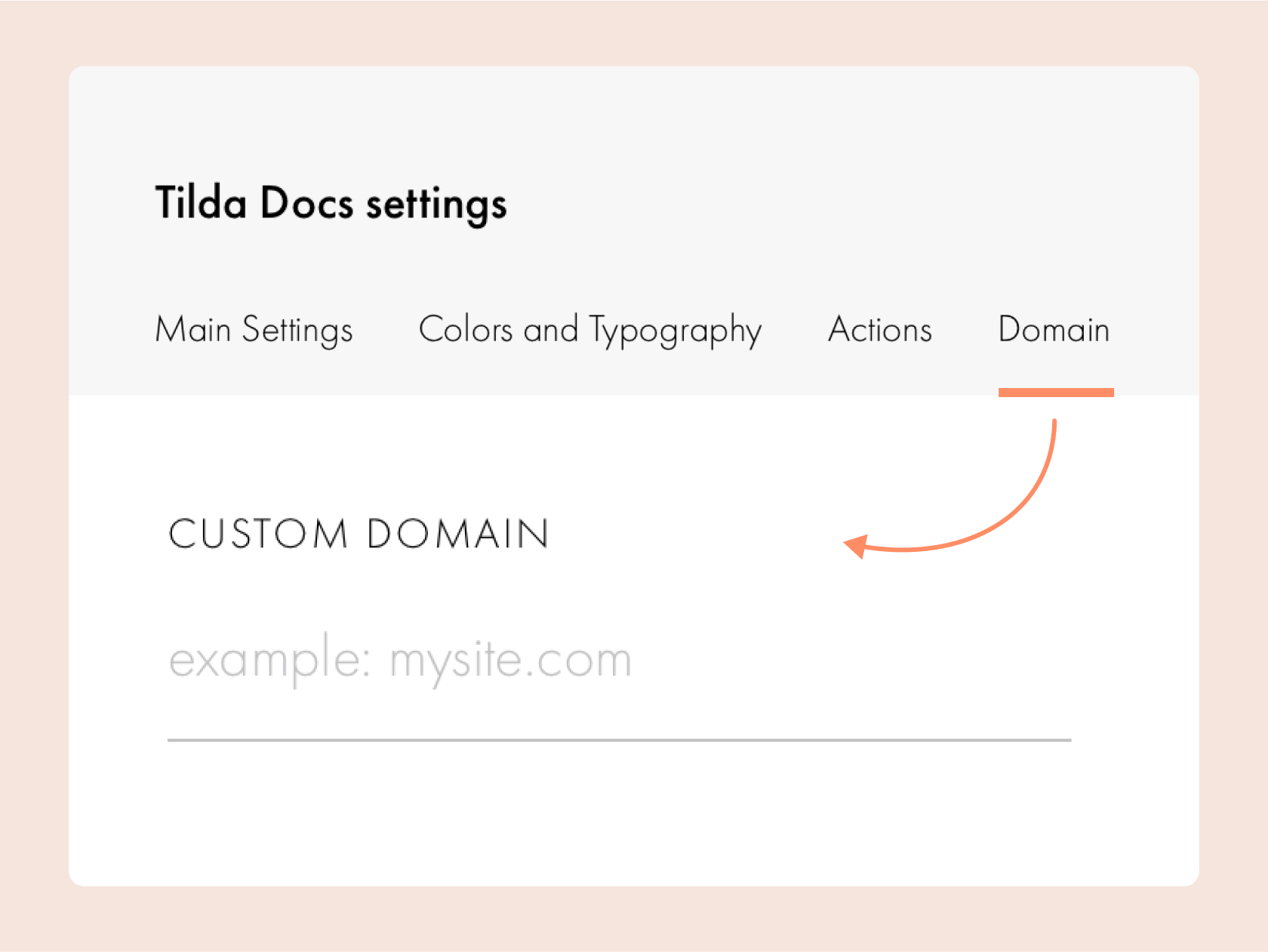Open the Domain tab

click(x=1054, y=330)
